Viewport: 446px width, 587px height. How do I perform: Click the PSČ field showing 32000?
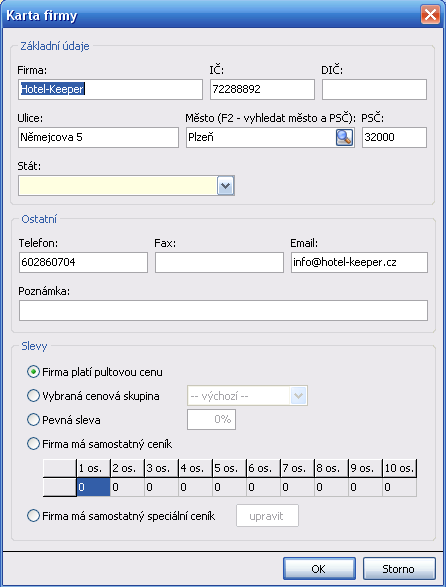click(394, 137)
